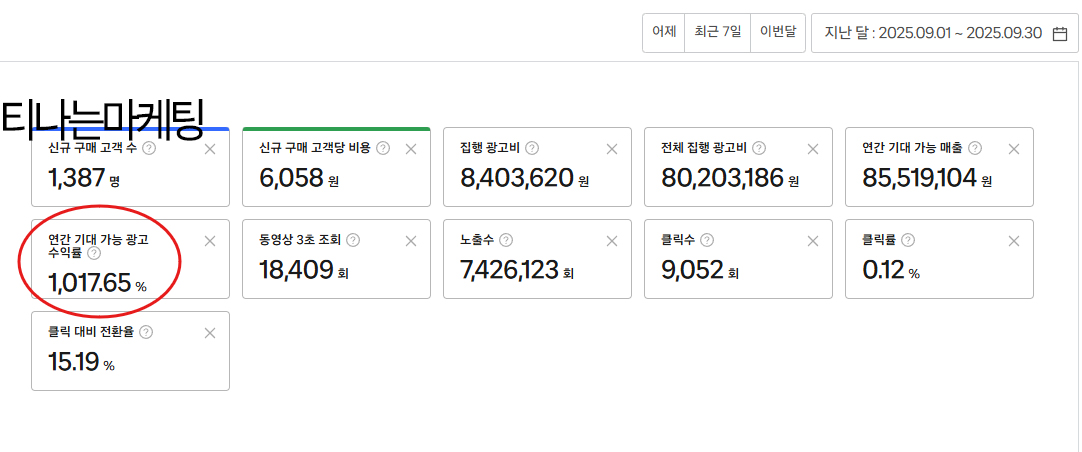Click help icon next to 노출수
This screenshot has height=452, width=1082.
[506, 240]
